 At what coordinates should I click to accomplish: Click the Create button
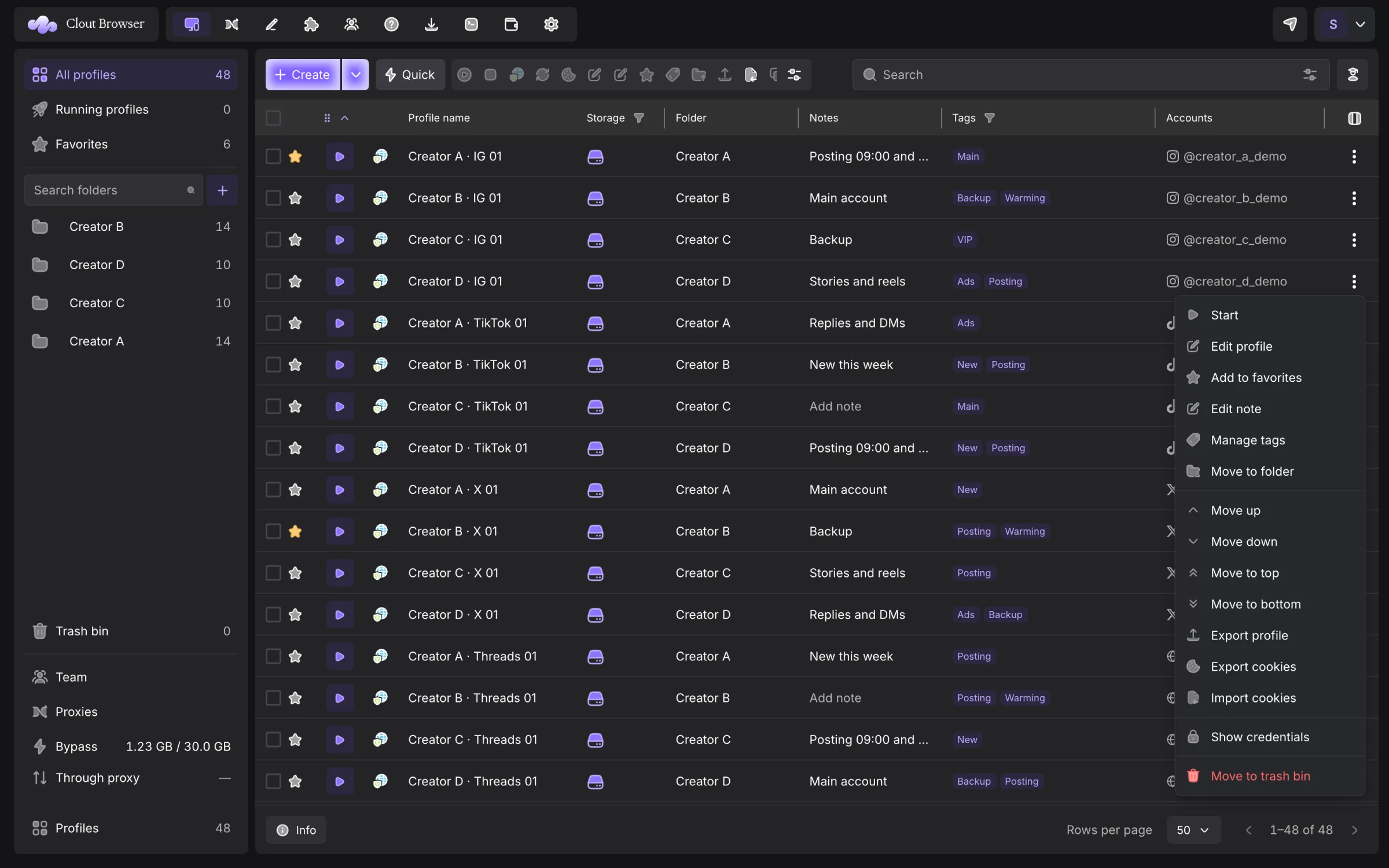(x=303, y=75)
